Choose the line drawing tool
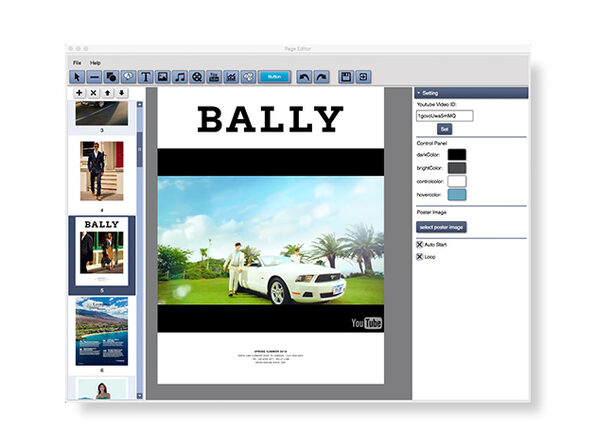 tap(94, 77)
